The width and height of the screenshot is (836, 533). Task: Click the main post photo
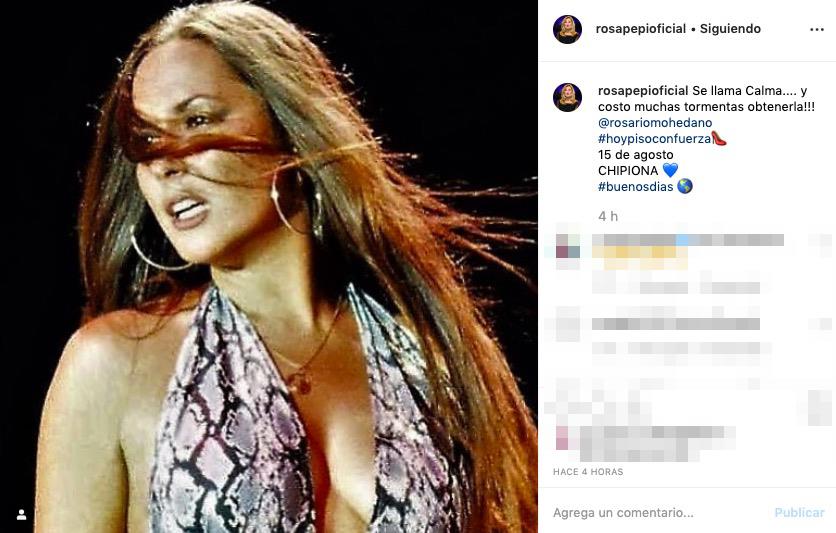click(269, 266)
